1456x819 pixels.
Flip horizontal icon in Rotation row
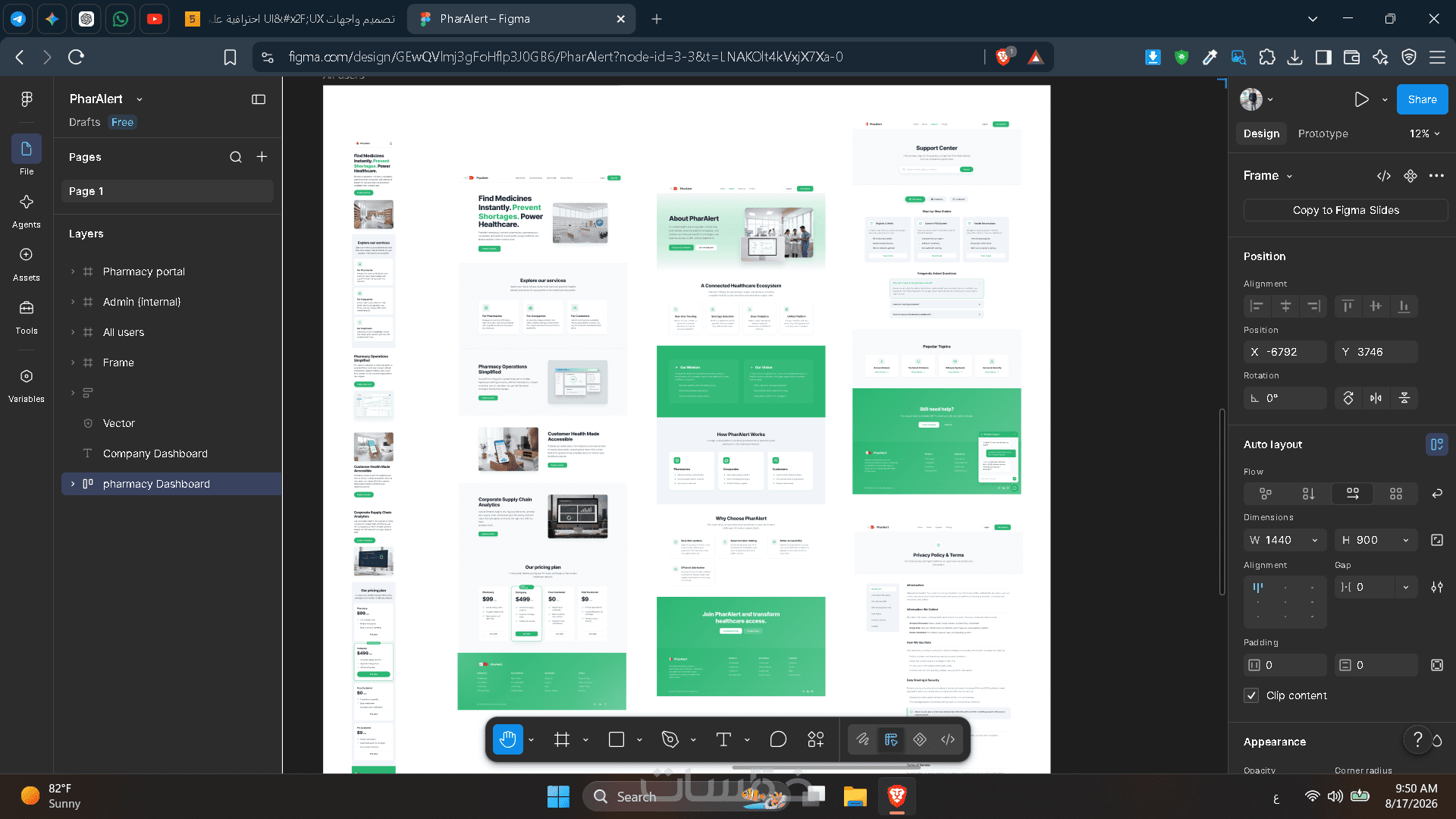1376,398
